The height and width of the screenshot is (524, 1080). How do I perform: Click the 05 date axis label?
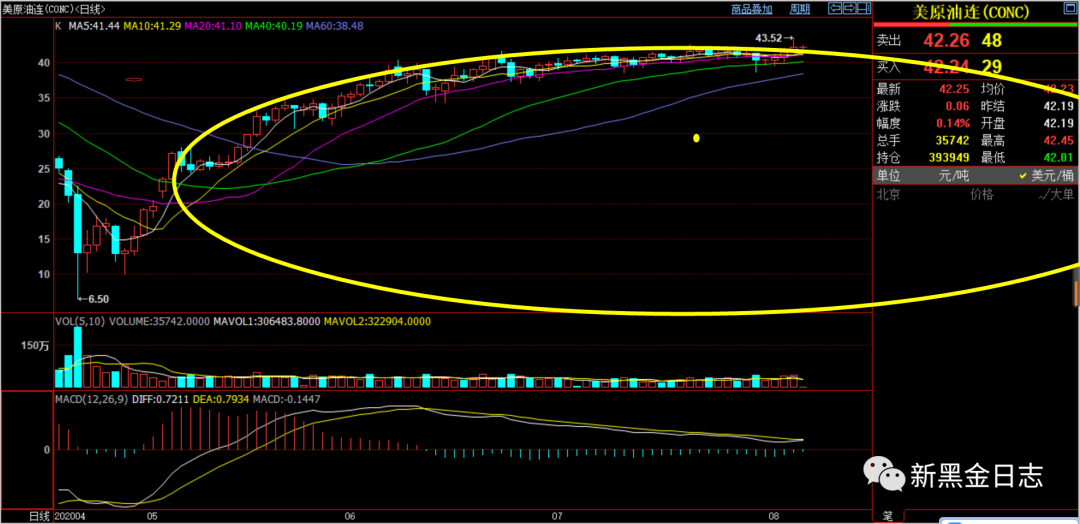pos(152,516)
